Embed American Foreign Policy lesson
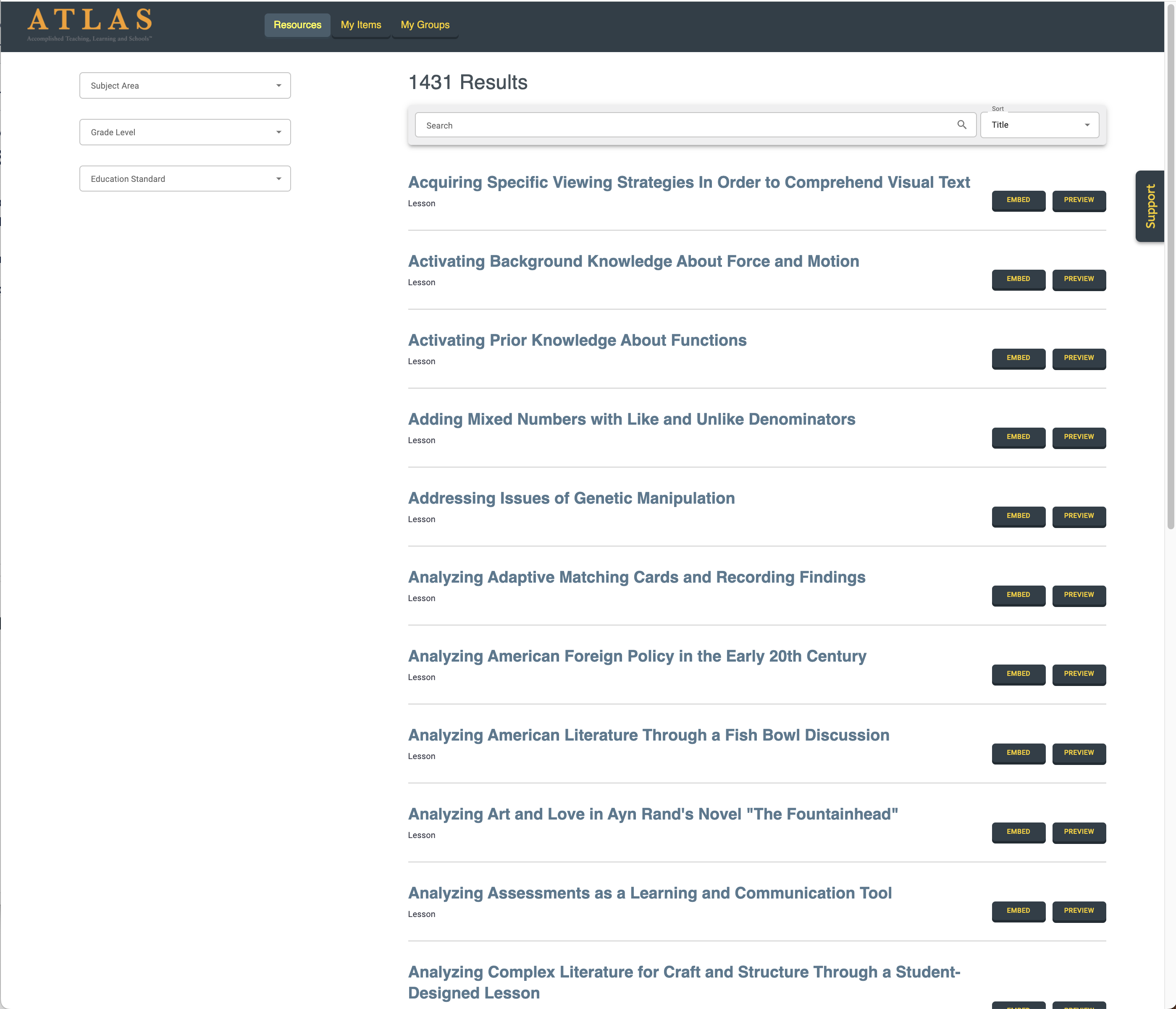The width and height of the screenshot is (1176, 1009). tap(1018, 673)
